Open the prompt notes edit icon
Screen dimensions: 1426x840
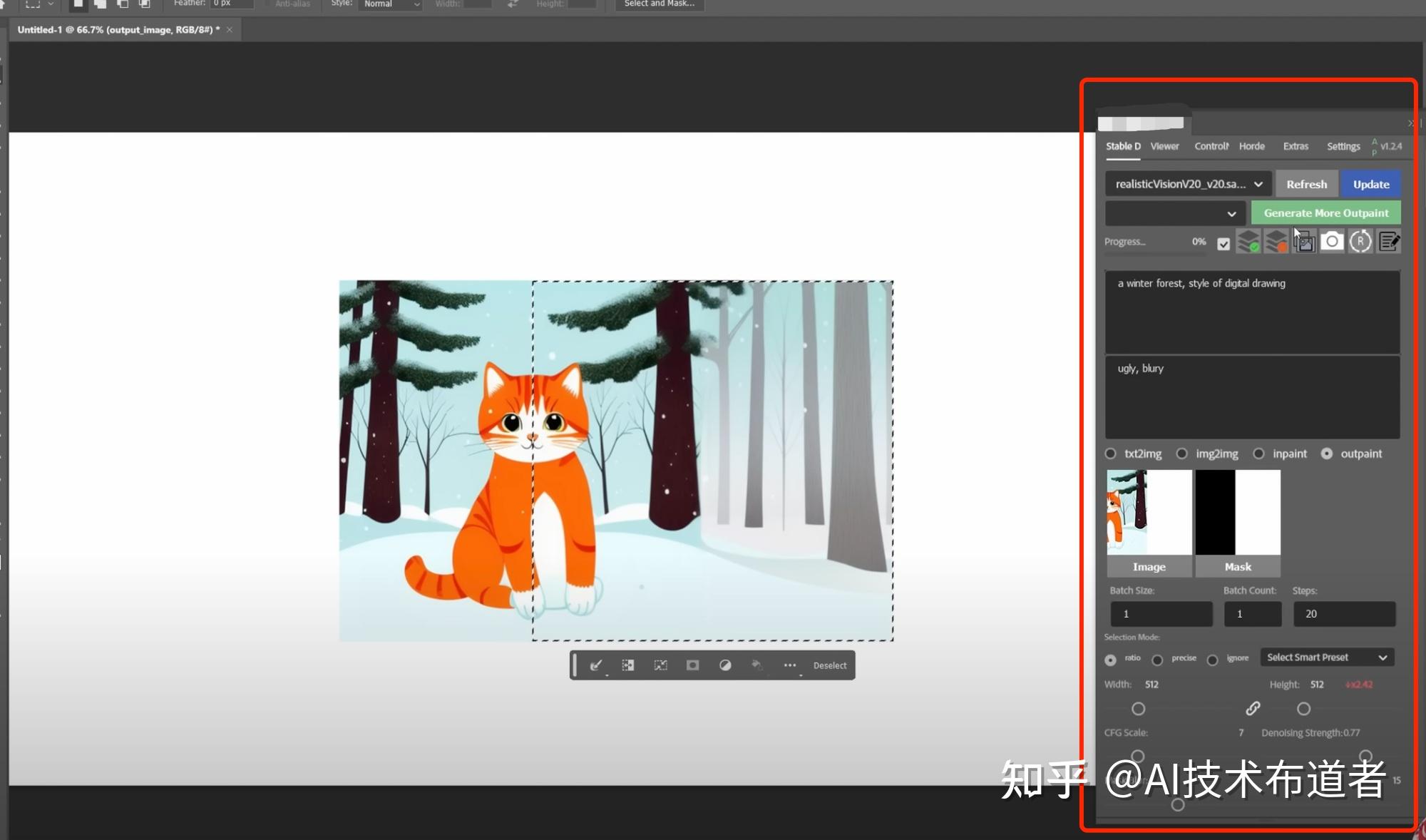coord(1388,242)
